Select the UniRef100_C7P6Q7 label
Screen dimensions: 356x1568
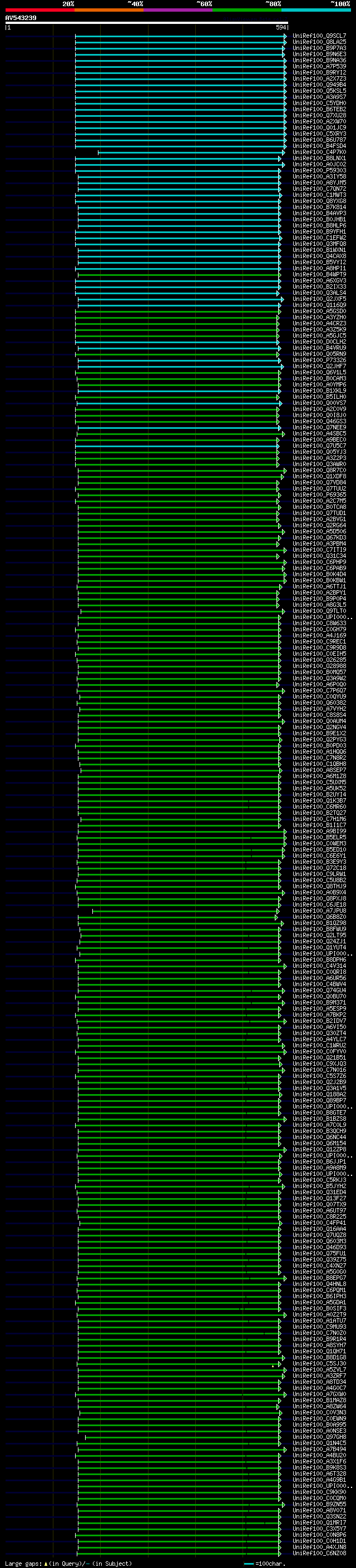(319, 690)
